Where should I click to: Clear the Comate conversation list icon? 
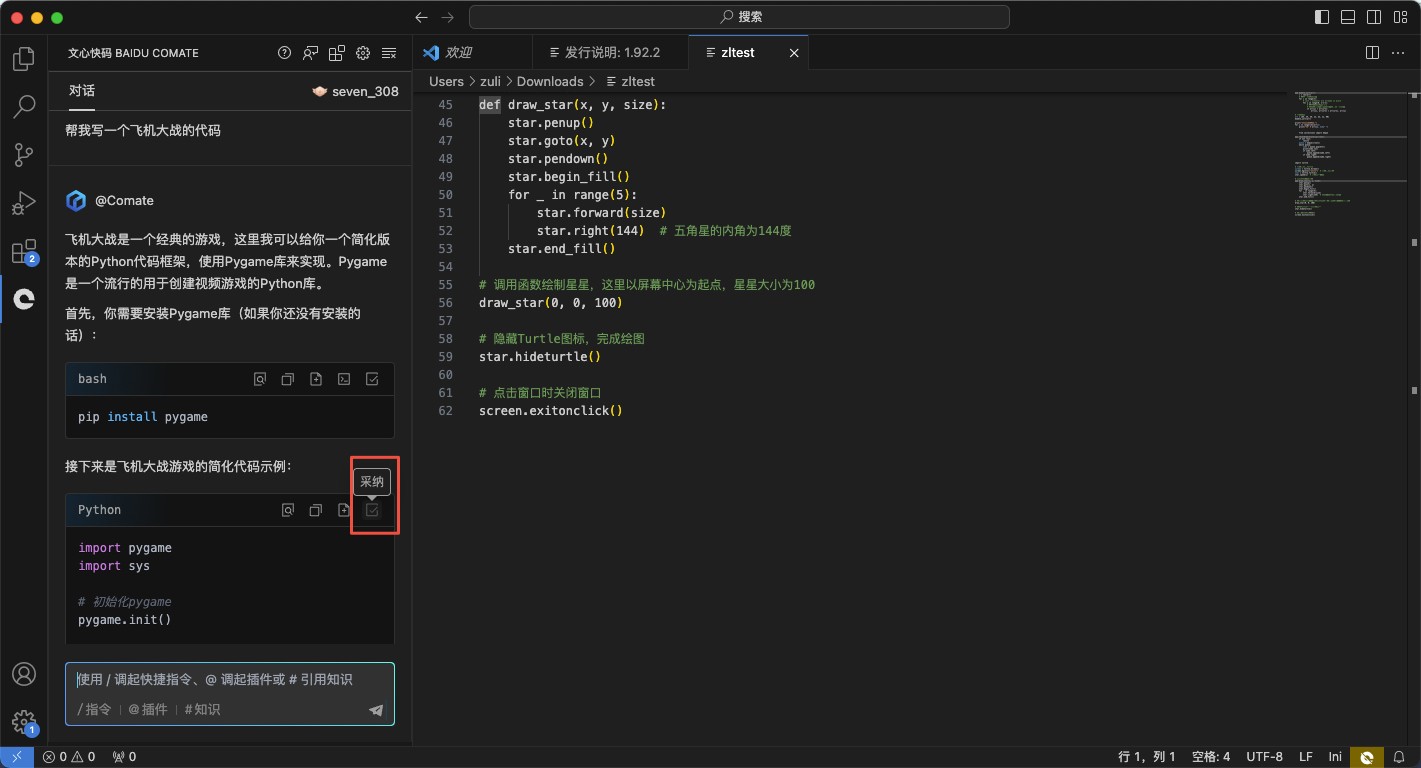[x=389, y=53]
